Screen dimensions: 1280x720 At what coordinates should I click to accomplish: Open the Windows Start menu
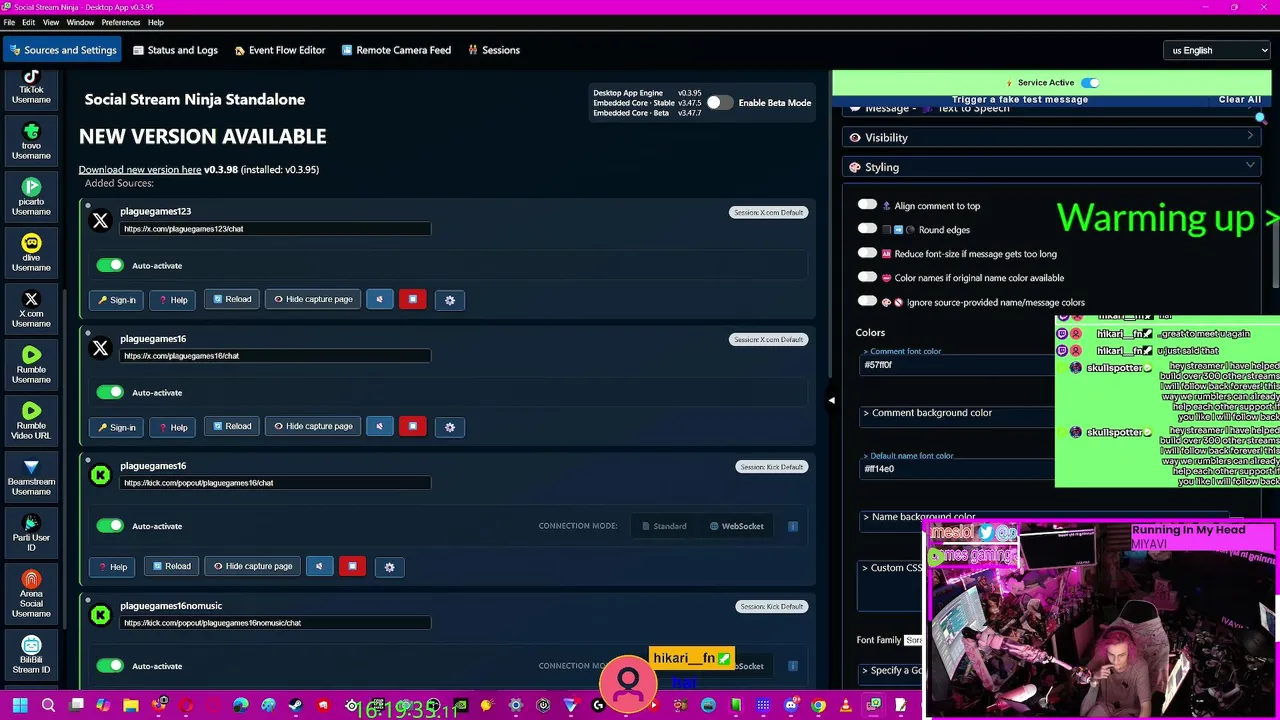20,706
